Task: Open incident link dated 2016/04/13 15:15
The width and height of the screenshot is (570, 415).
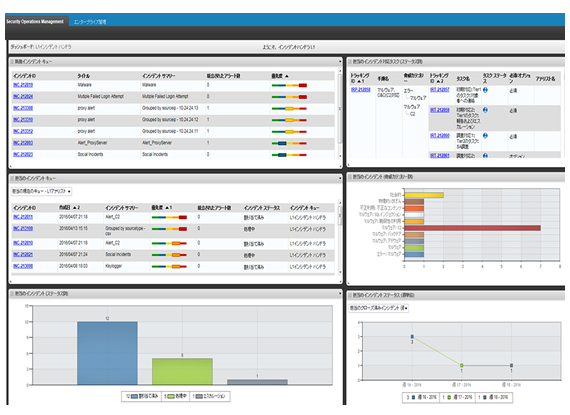Action: click(23, 229)
